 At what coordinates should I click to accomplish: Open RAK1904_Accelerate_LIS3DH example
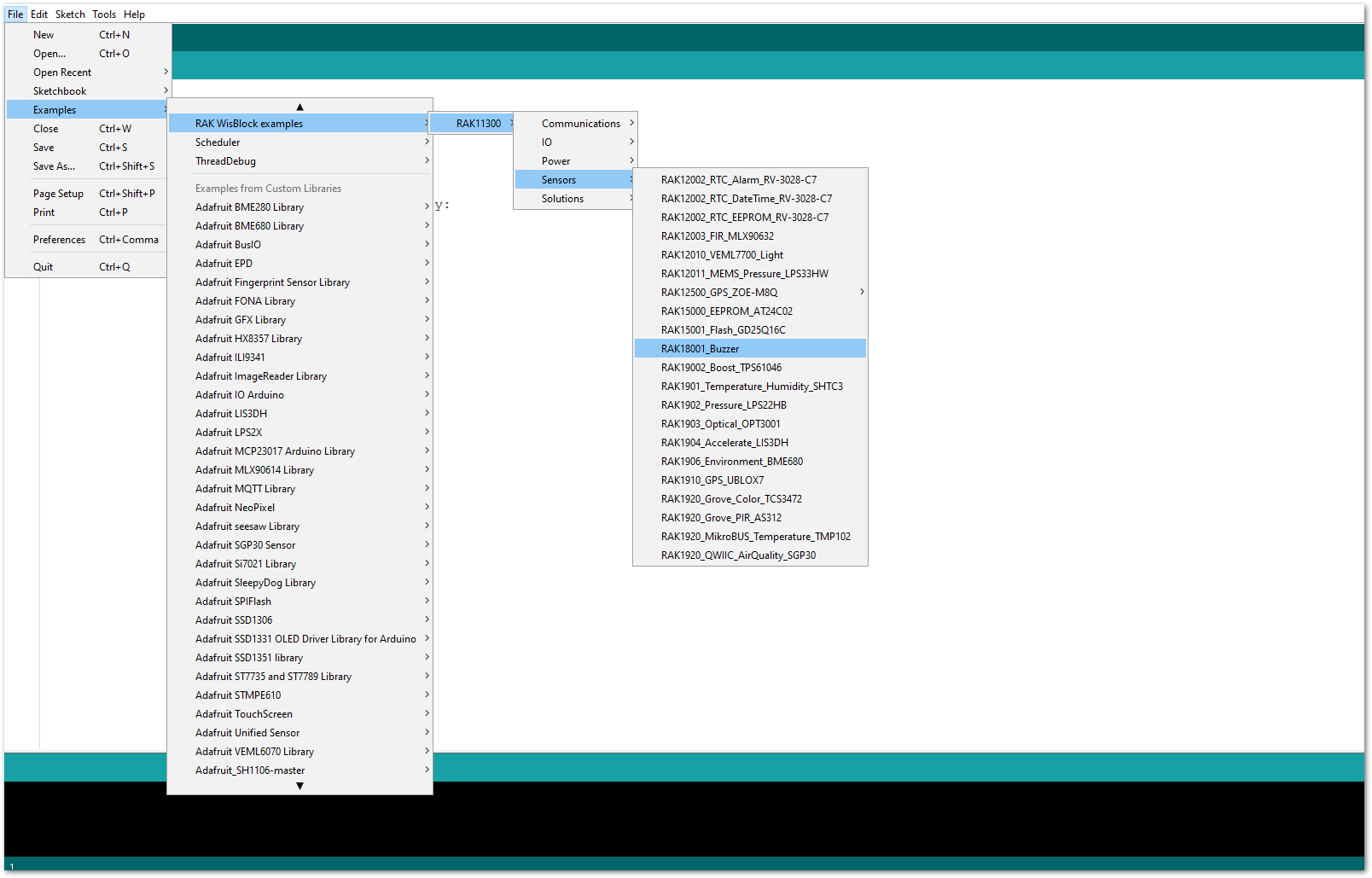[750, 443]
